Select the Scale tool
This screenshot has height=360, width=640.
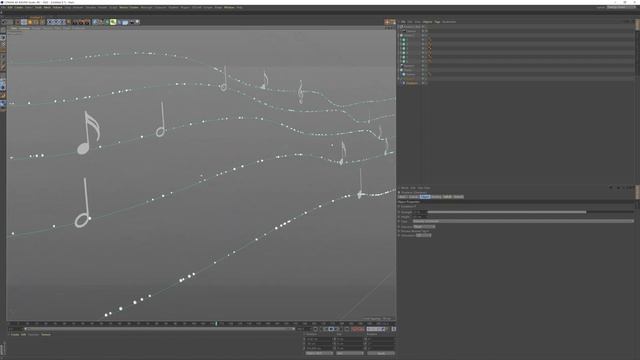coord(30,22)
